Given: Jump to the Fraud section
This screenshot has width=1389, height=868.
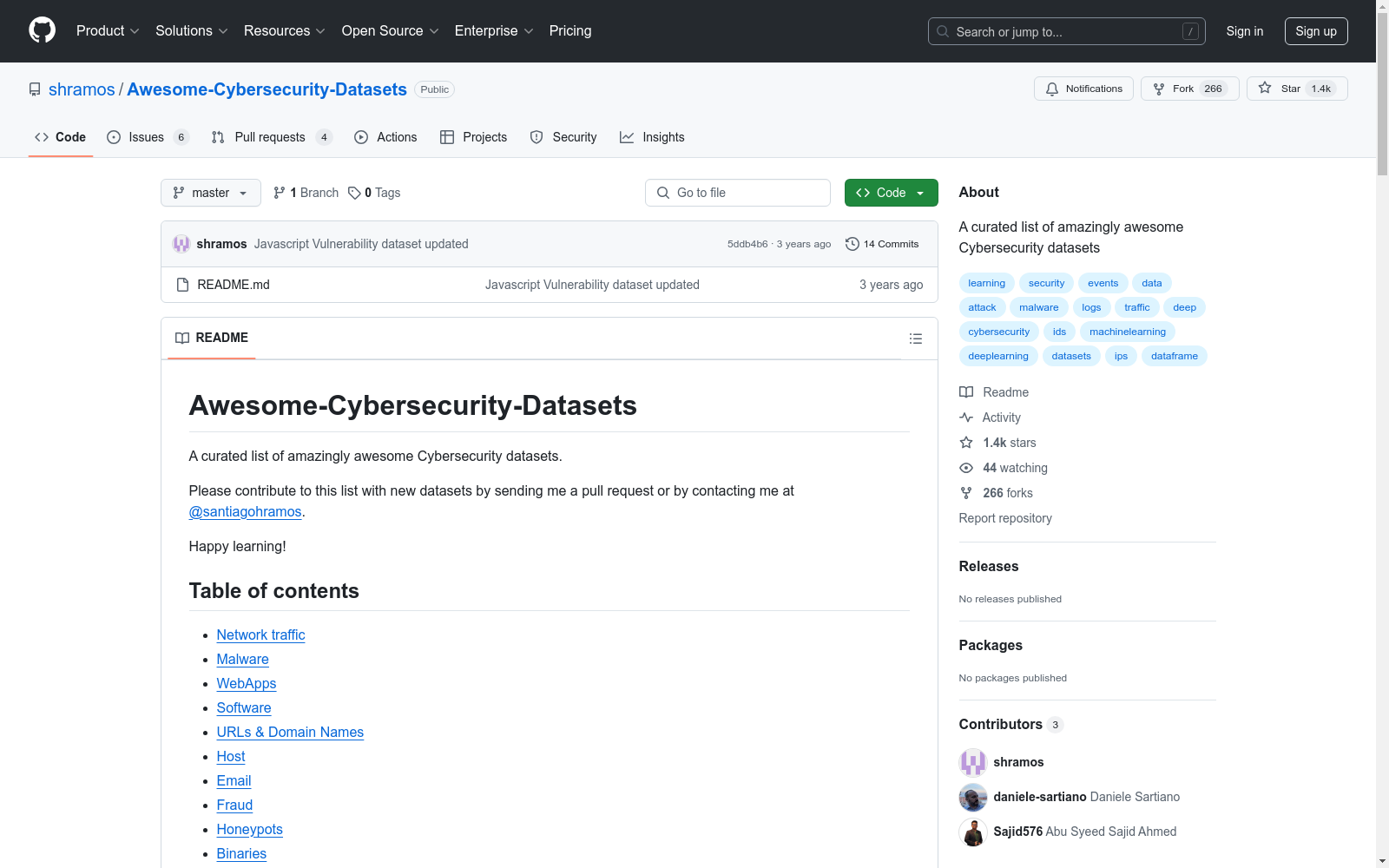Looking at the screenshot, I should (x=234, y=806).
